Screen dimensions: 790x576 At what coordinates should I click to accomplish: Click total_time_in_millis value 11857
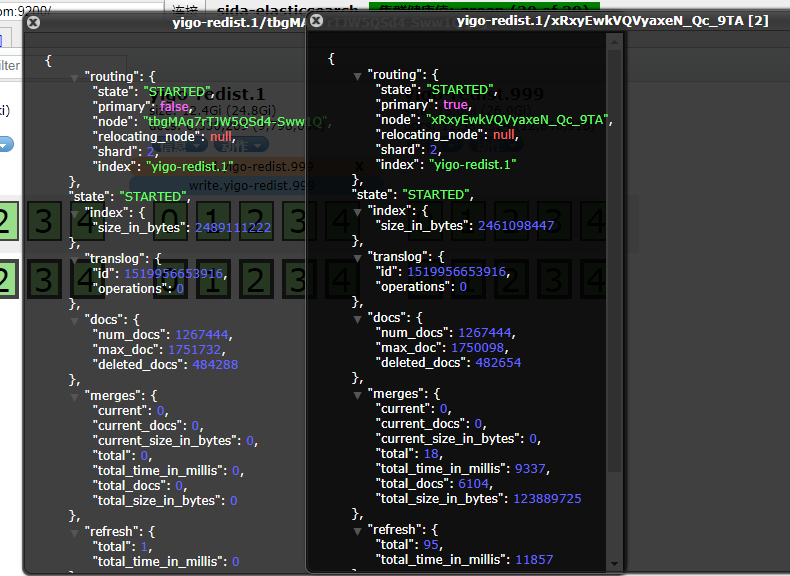point(534,560)
